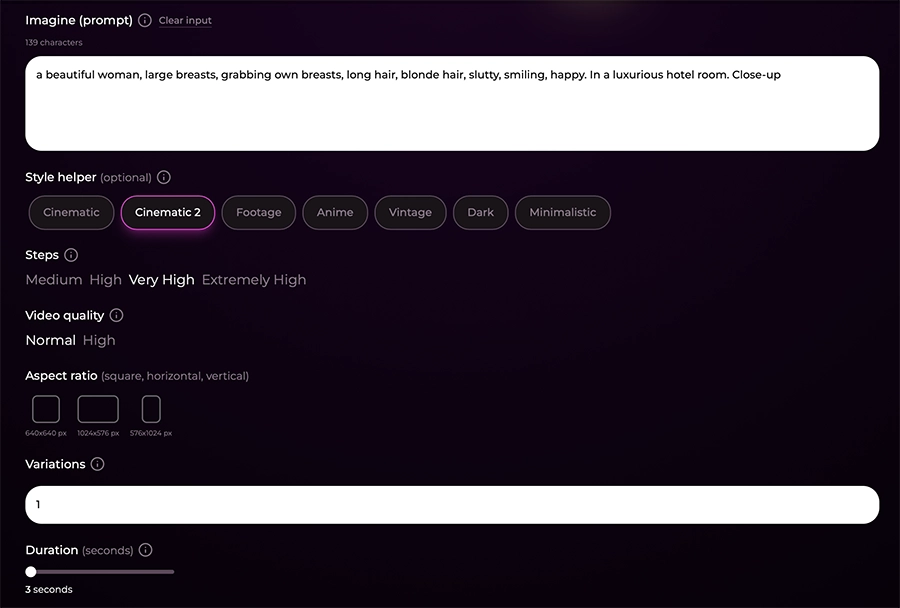Click the Clear input link
The image size is (900, 608).
click(x=185, y=20)
